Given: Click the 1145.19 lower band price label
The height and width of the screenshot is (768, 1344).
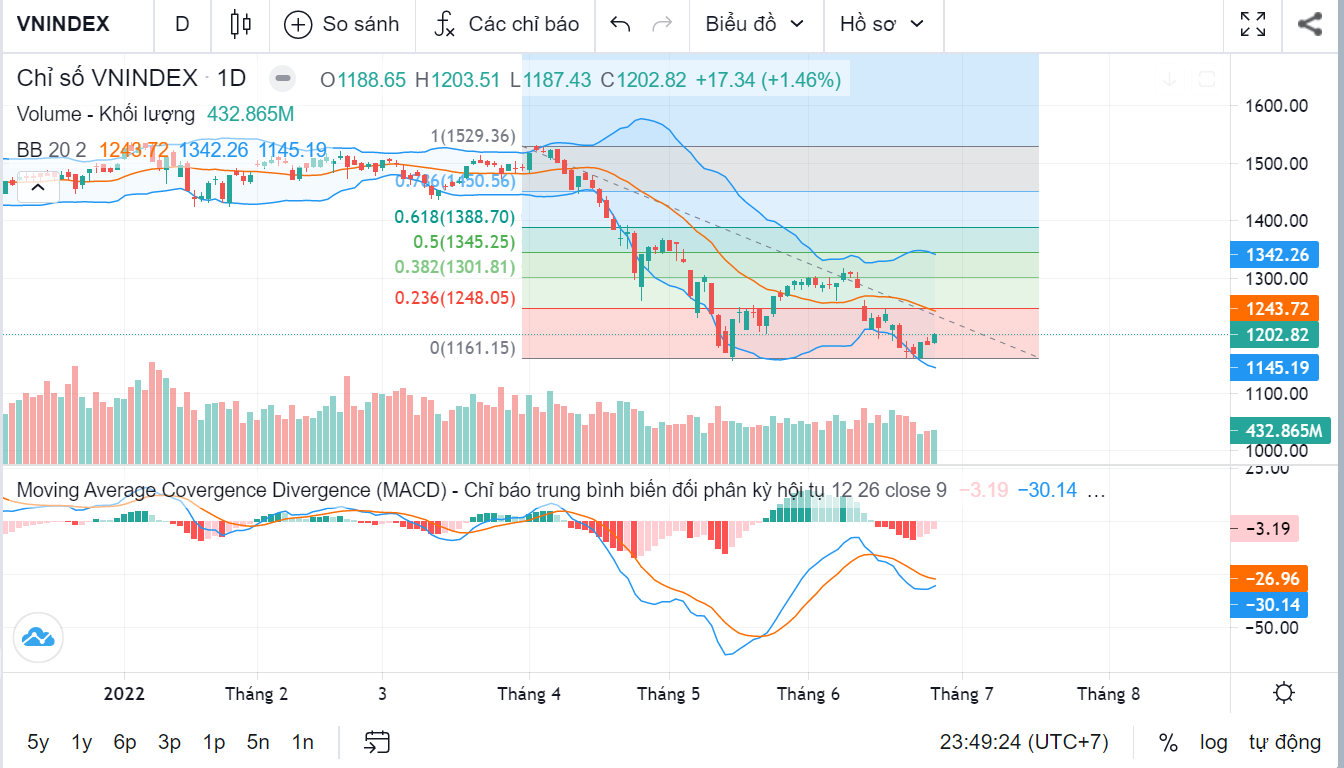Looking at the screenshot, I should tap(1276, 368).
